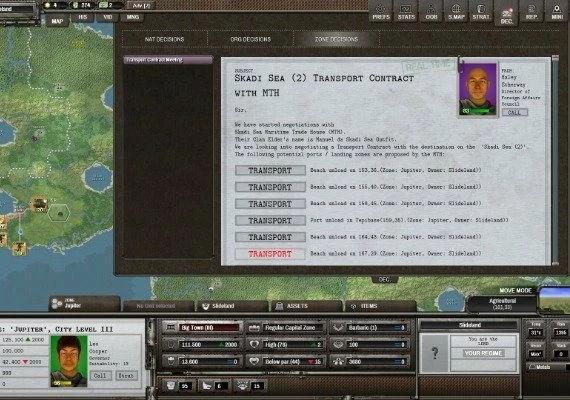Select the ZONE DECISIONS tab
The height and width of the screenshot is (400, 570).
click(x=337, y=39)
